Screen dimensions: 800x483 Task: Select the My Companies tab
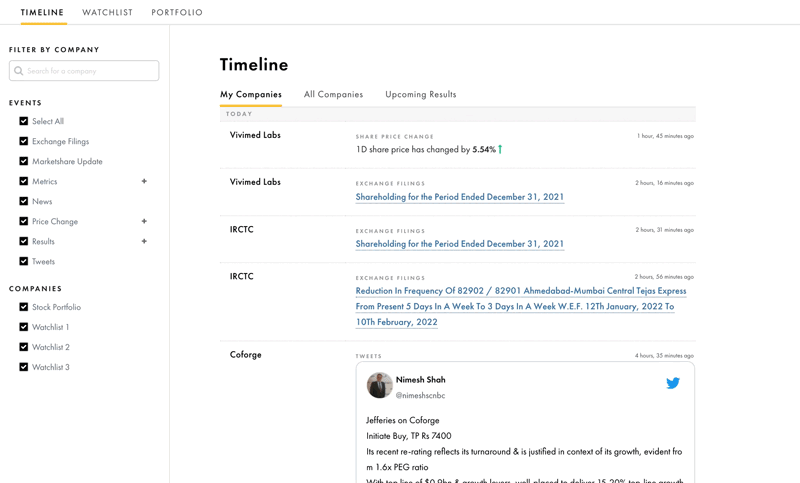click(x=251, y=94)
